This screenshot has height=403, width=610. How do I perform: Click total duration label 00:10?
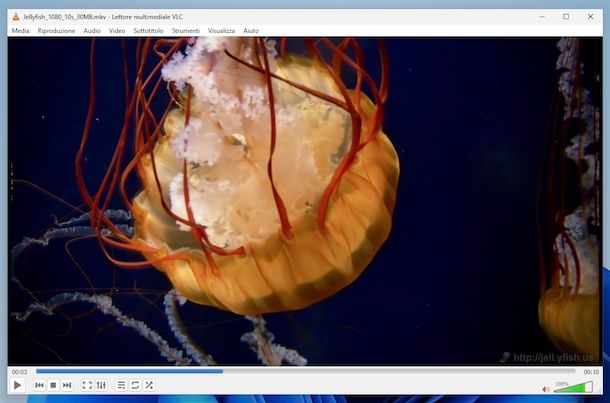point(591,372)
